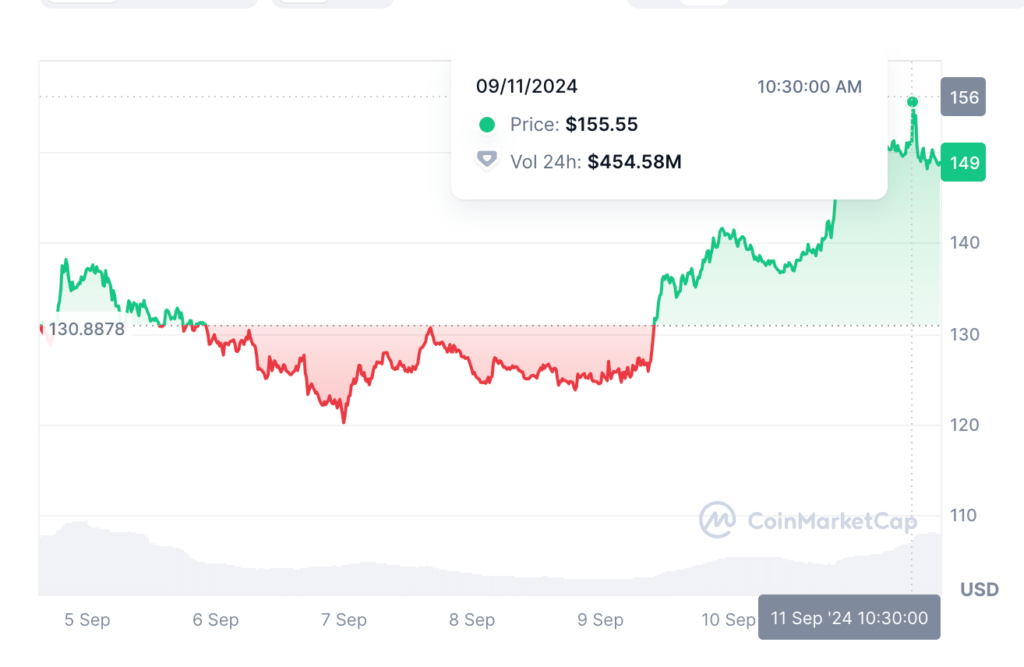Click the Vol 24h shield icon
Viewport: 1024px width, 667px height.
click(x=487, y=161)
